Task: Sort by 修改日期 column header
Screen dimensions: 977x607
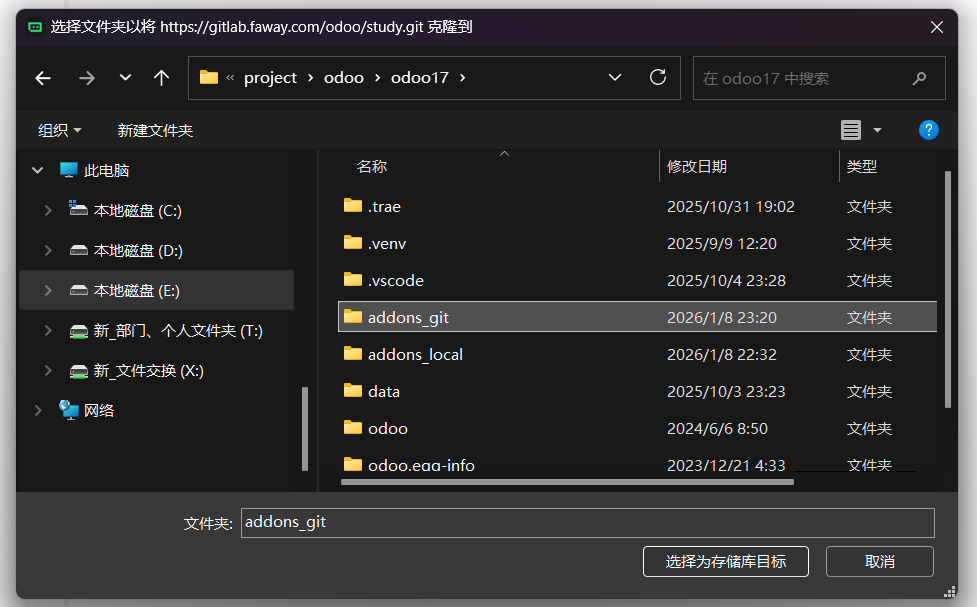Action: point(697,167)
